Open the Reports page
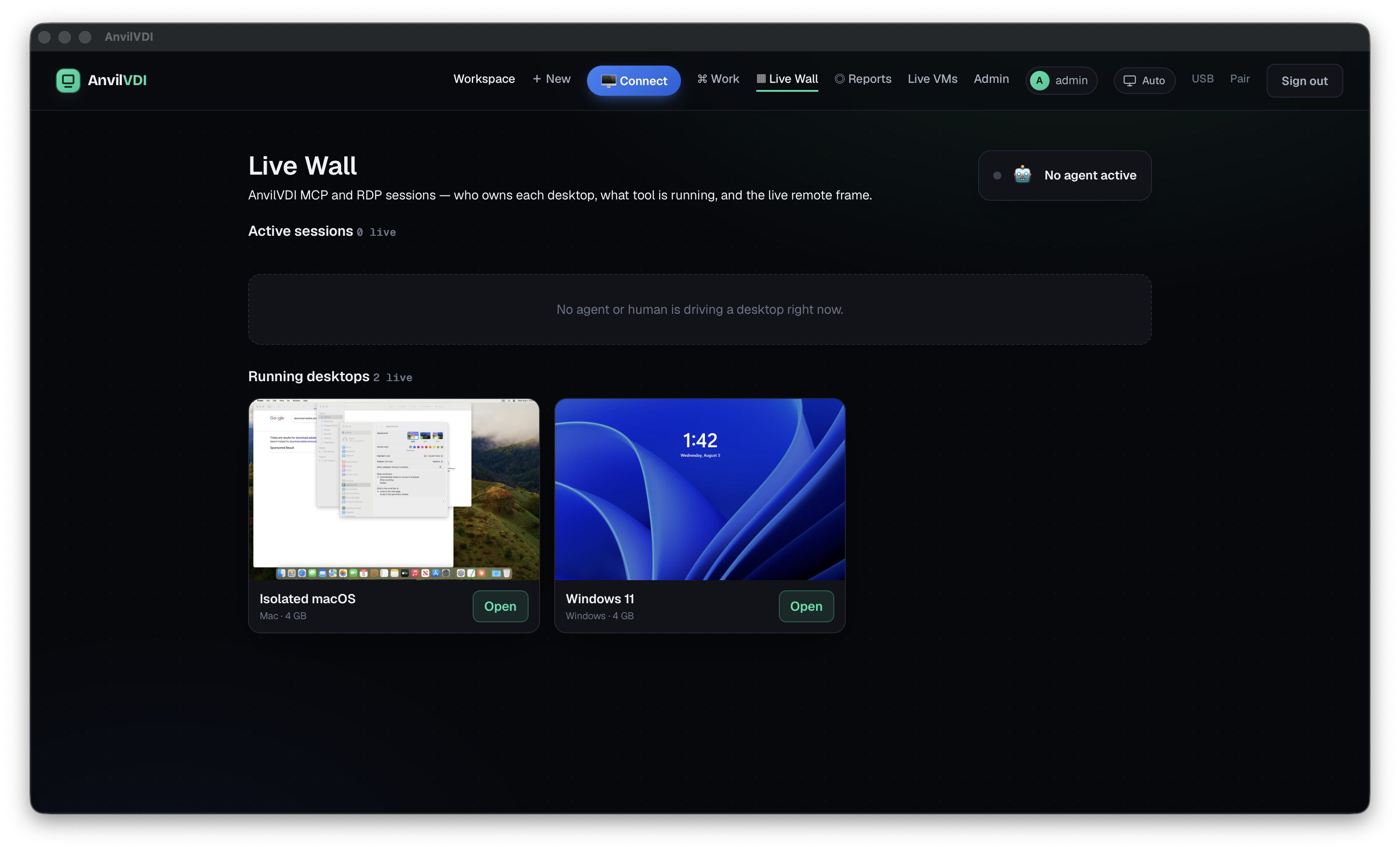This screenshot has height=851, width=1400. [x=863, y=79]
